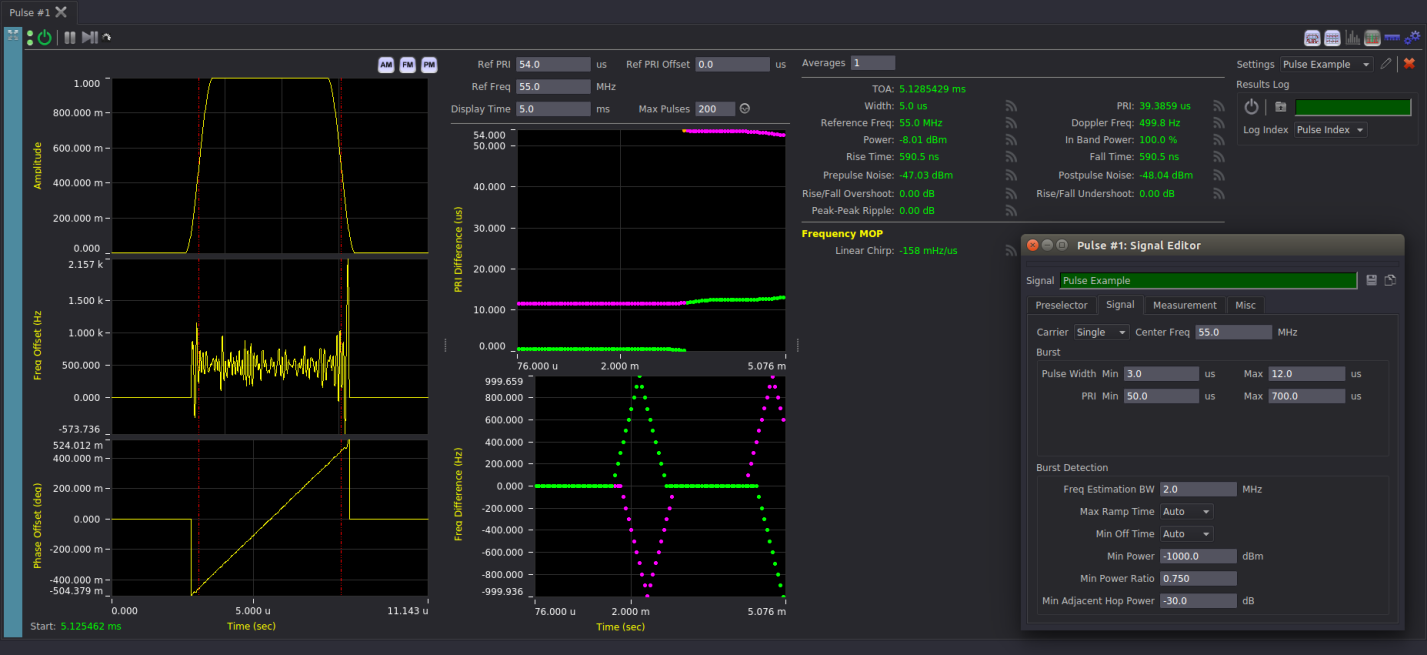This screenshot has height=655, width=1427.
Task: Click the green power icon in the toolbar
Action: tap(43, 37)
